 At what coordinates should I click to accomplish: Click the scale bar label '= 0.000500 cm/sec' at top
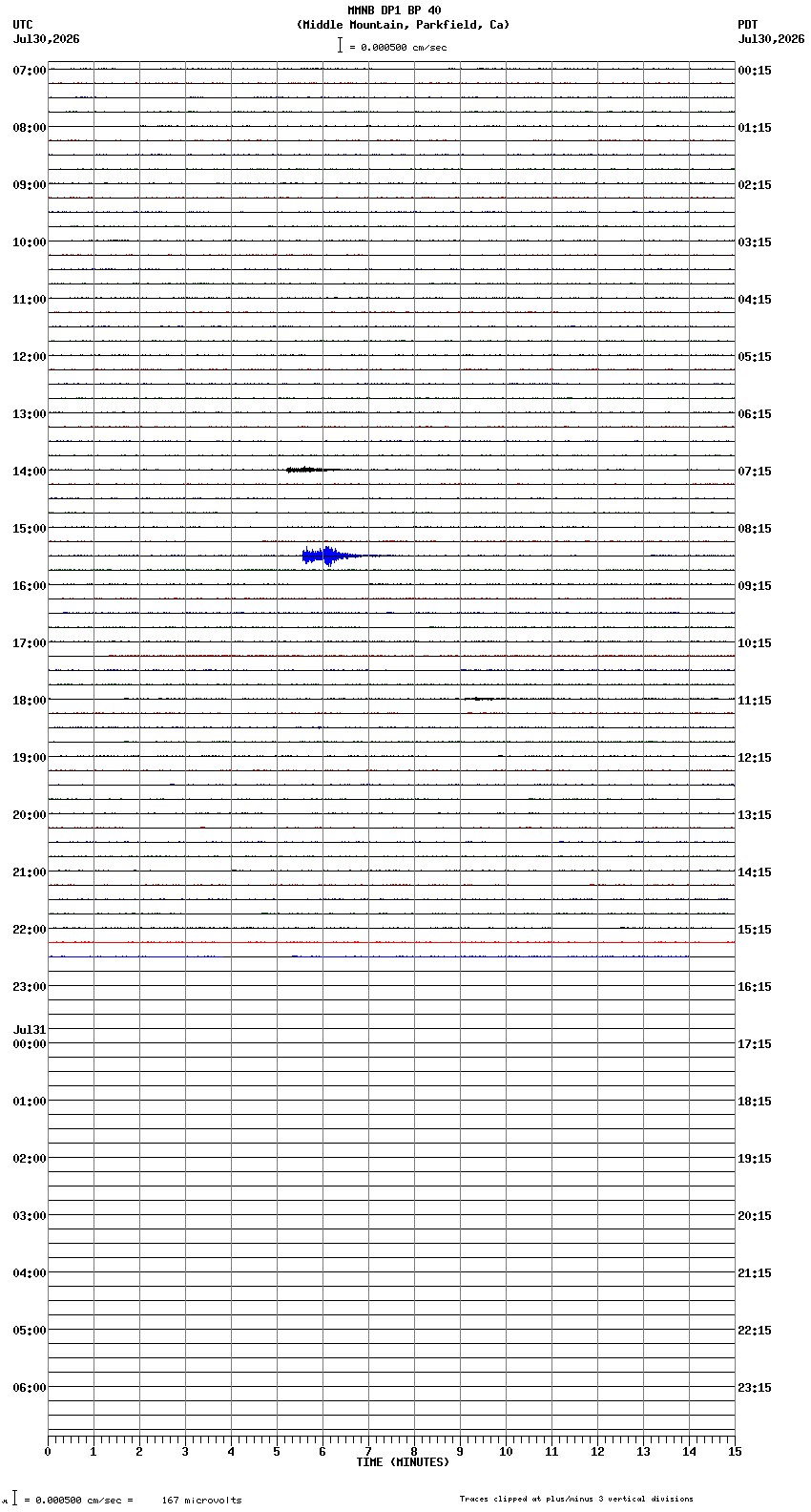click(398, 47)
